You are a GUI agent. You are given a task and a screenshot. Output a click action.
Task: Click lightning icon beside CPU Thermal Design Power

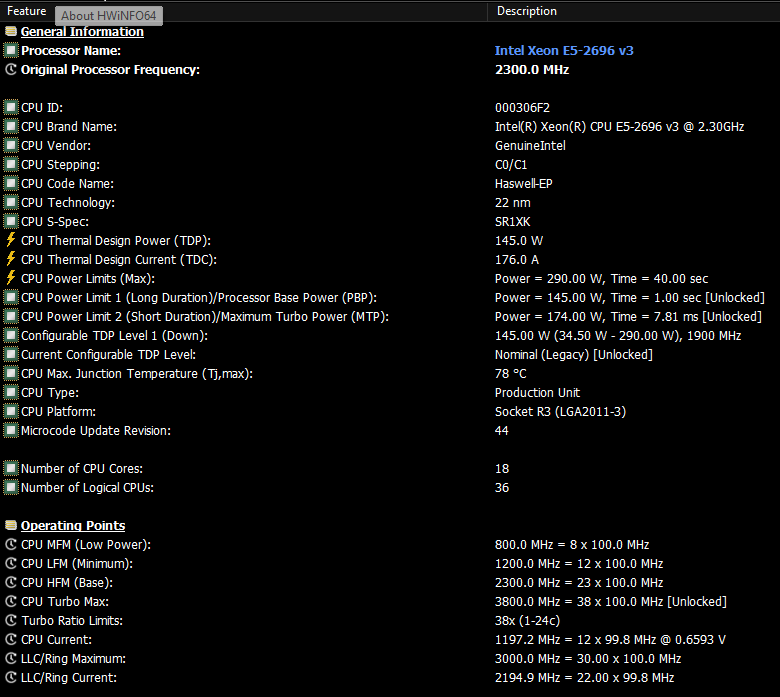click(11, 241)
